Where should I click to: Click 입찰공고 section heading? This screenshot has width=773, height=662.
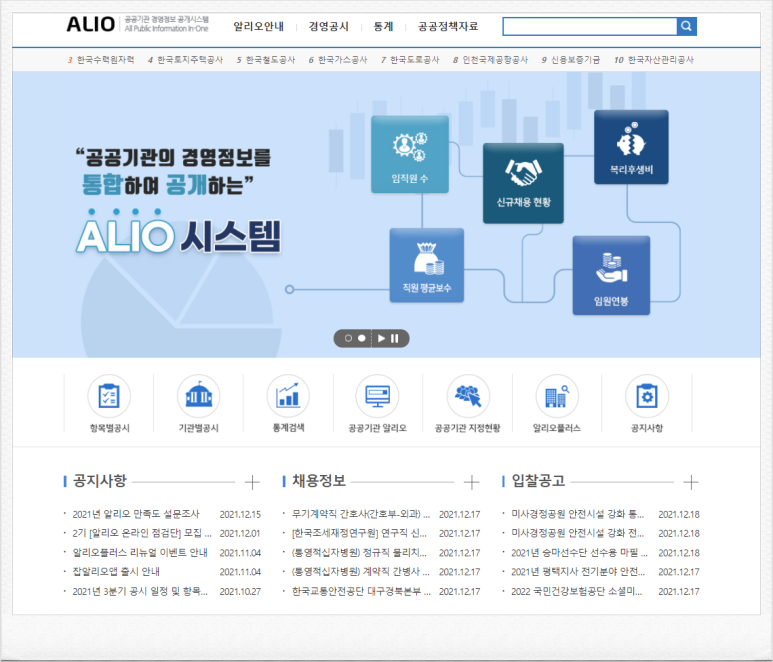coord(538,481)
